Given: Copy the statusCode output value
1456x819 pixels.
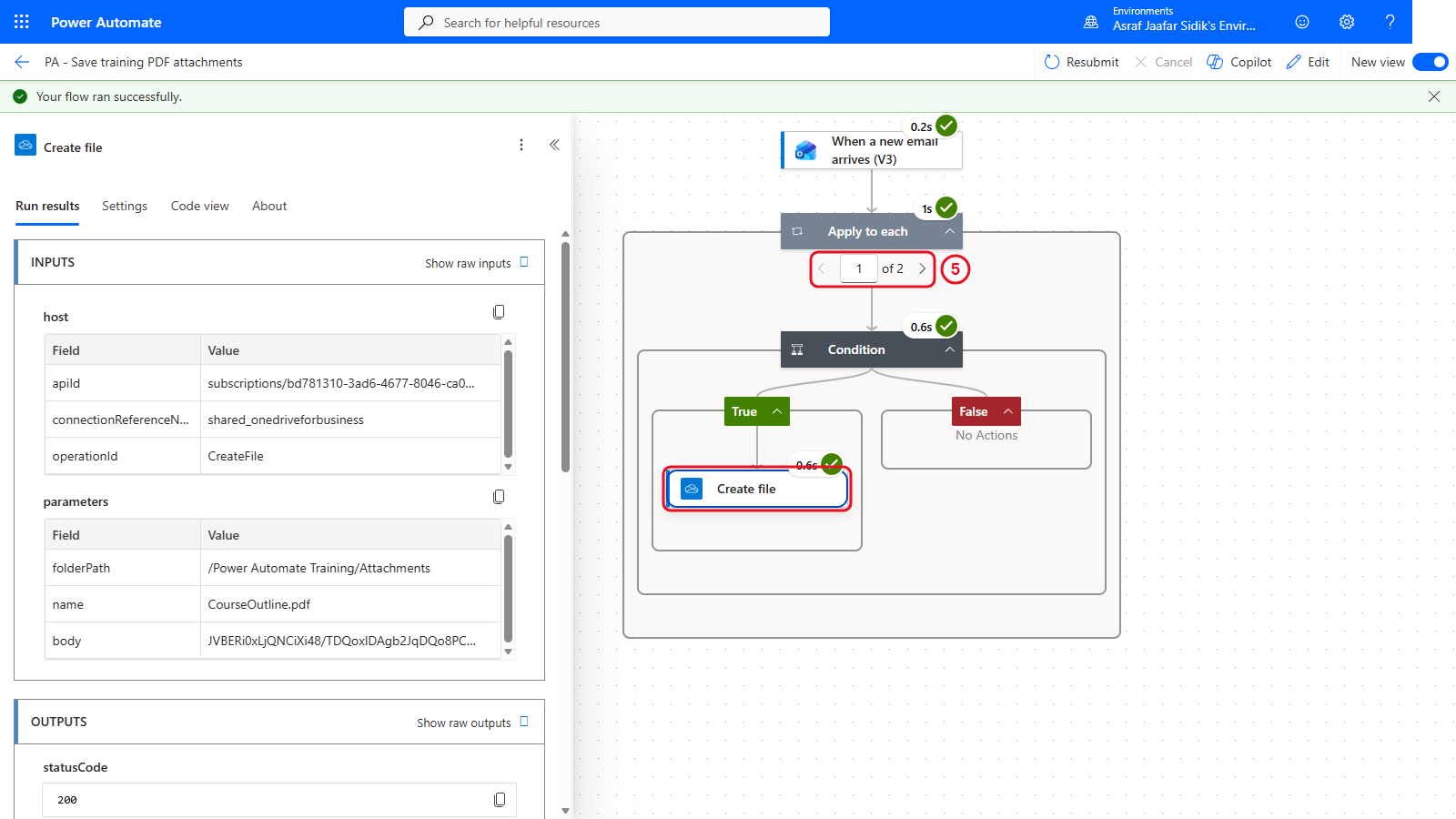Looking at the screenshot, I should click(x=500, y=800).
